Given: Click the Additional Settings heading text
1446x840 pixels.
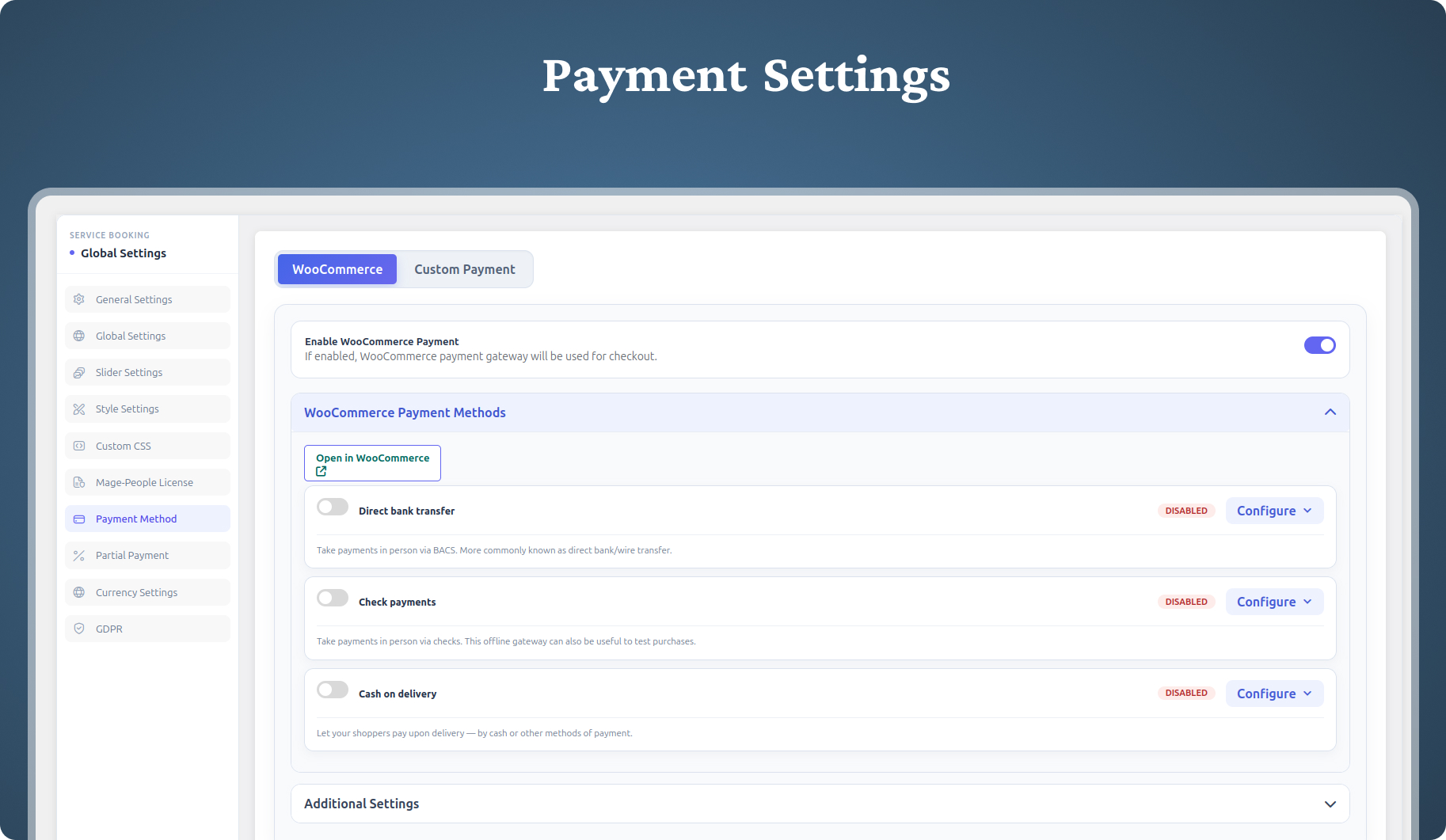Looking at the screenshot, I should click(x=362, y=804).
